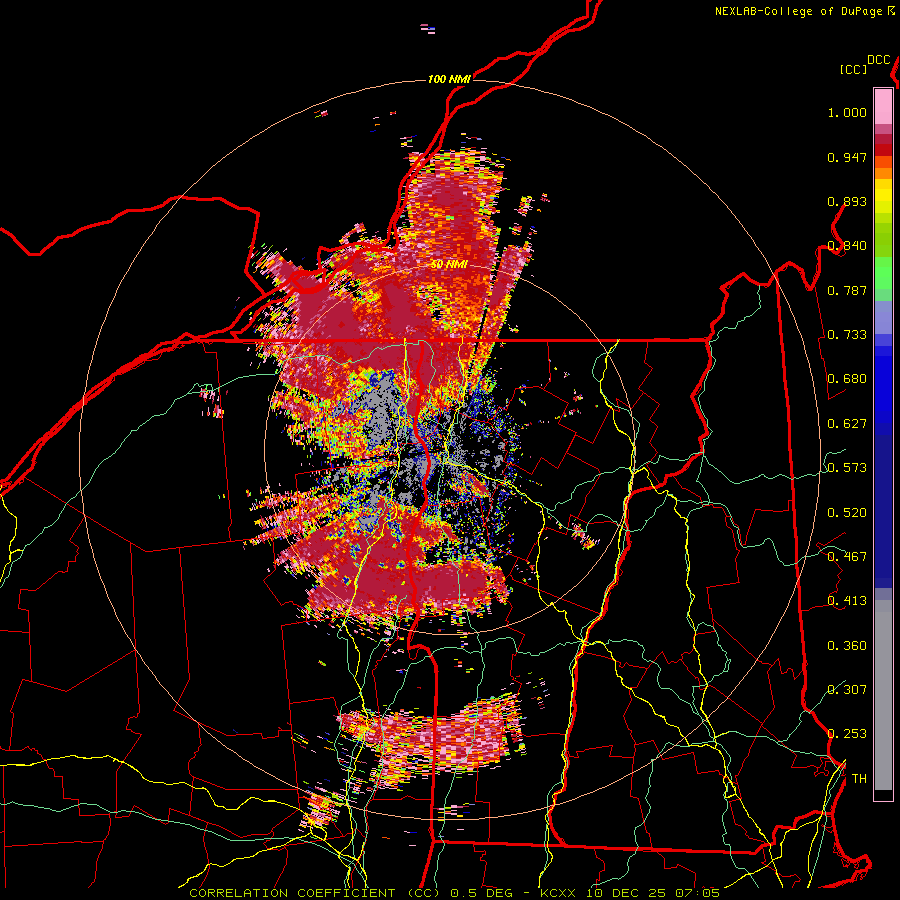This screenshot has height=900, width=900.
Task: Click the 50 NMI range ring label
Action: [449, 265]
